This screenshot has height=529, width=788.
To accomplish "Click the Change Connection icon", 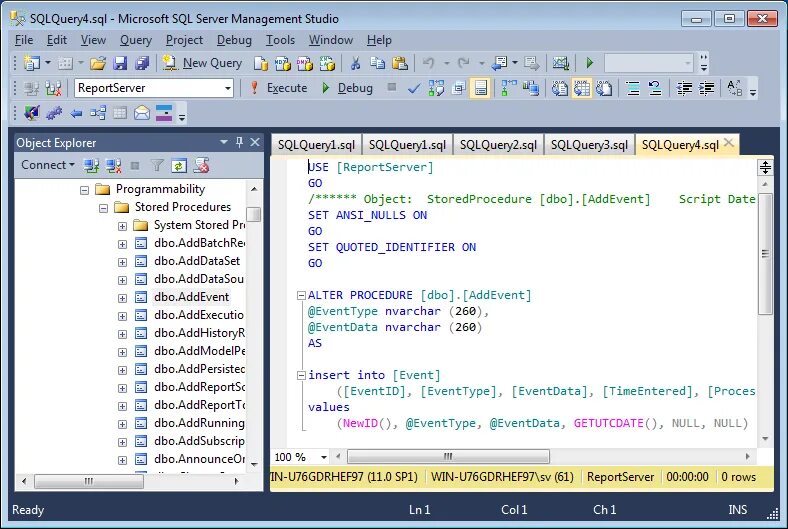I will click(53, 88).
